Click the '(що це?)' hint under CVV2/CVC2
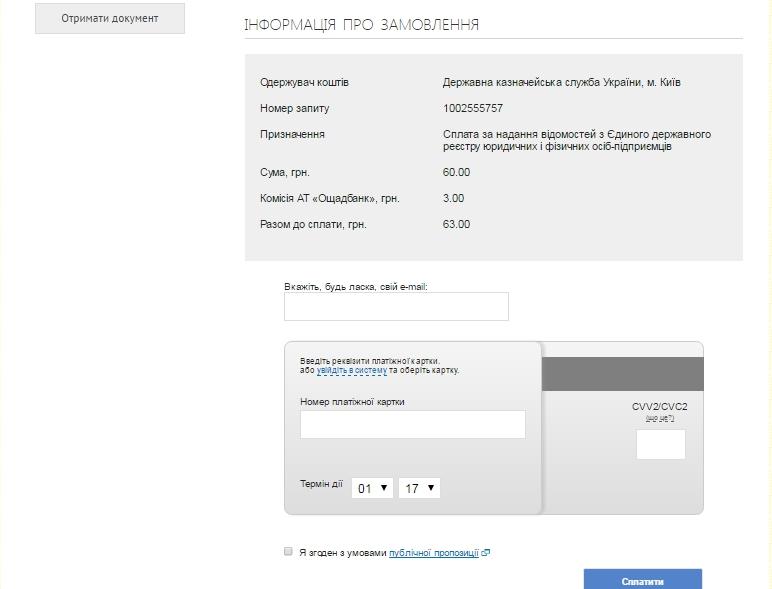Image resolution: width=772 pixels, height=589 pixels. click(660, 418)
